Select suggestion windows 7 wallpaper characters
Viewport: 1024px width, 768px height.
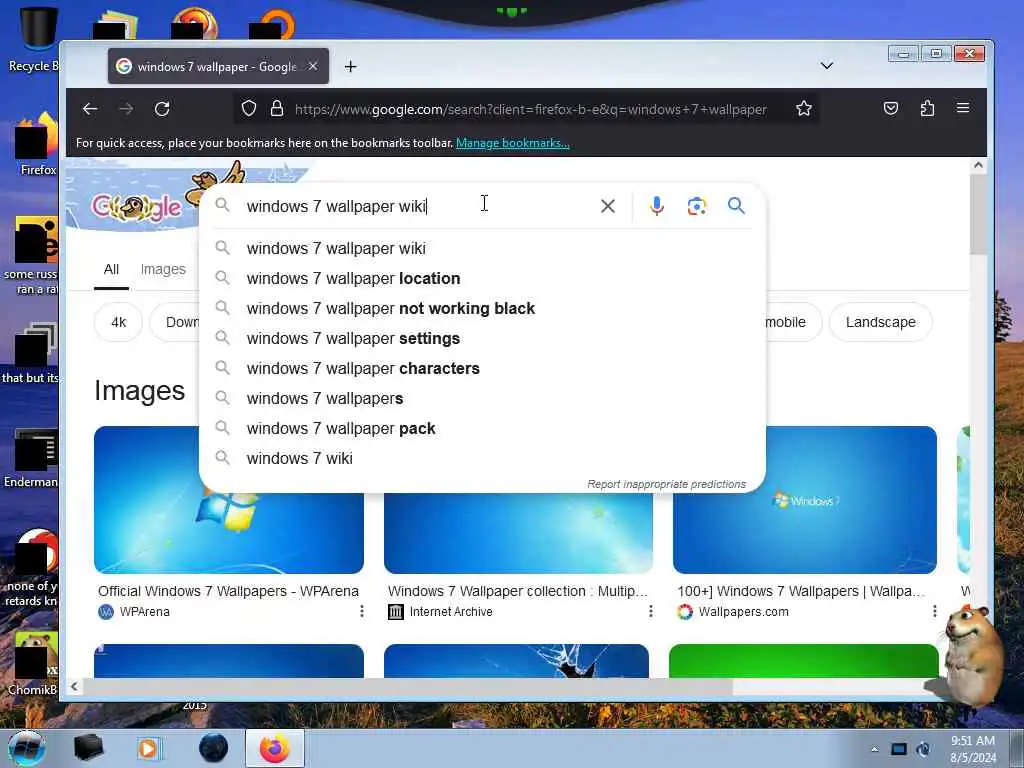point(482,368)
